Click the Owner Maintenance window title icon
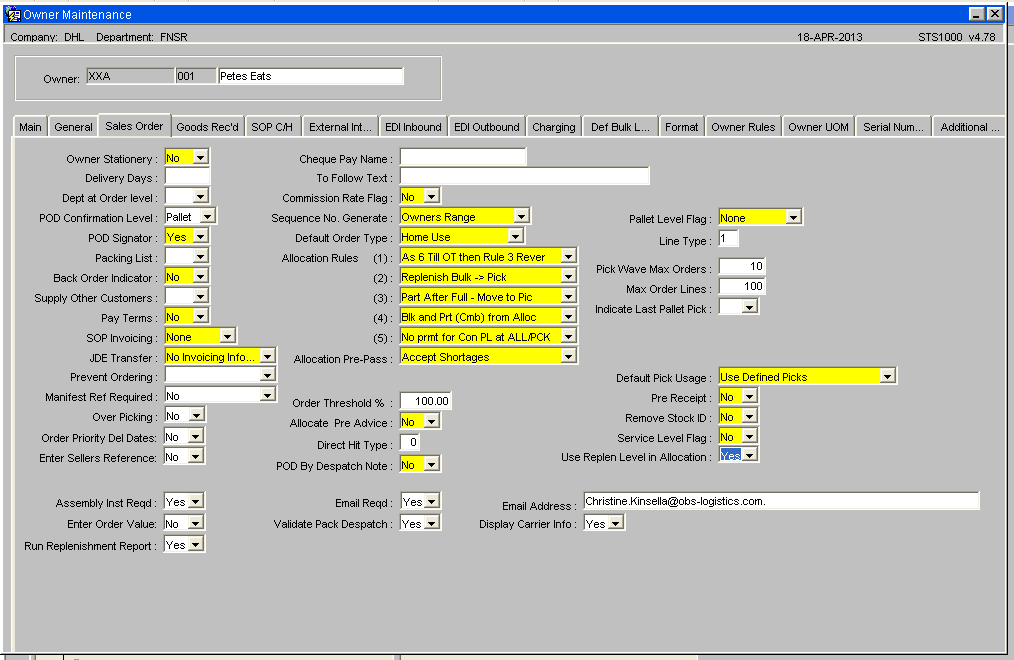Viewport: 1014px width, 660px height. tap(12, 14)
